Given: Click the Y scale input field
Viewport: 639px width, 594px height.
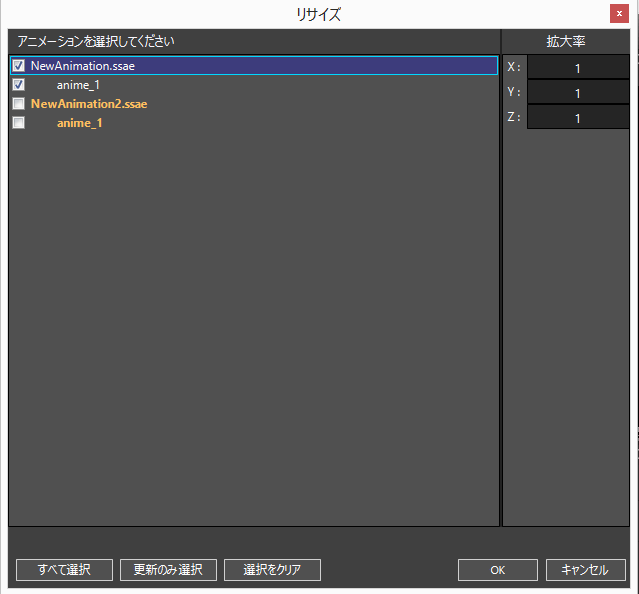Looking at the screenshot, I should [578, 93].
